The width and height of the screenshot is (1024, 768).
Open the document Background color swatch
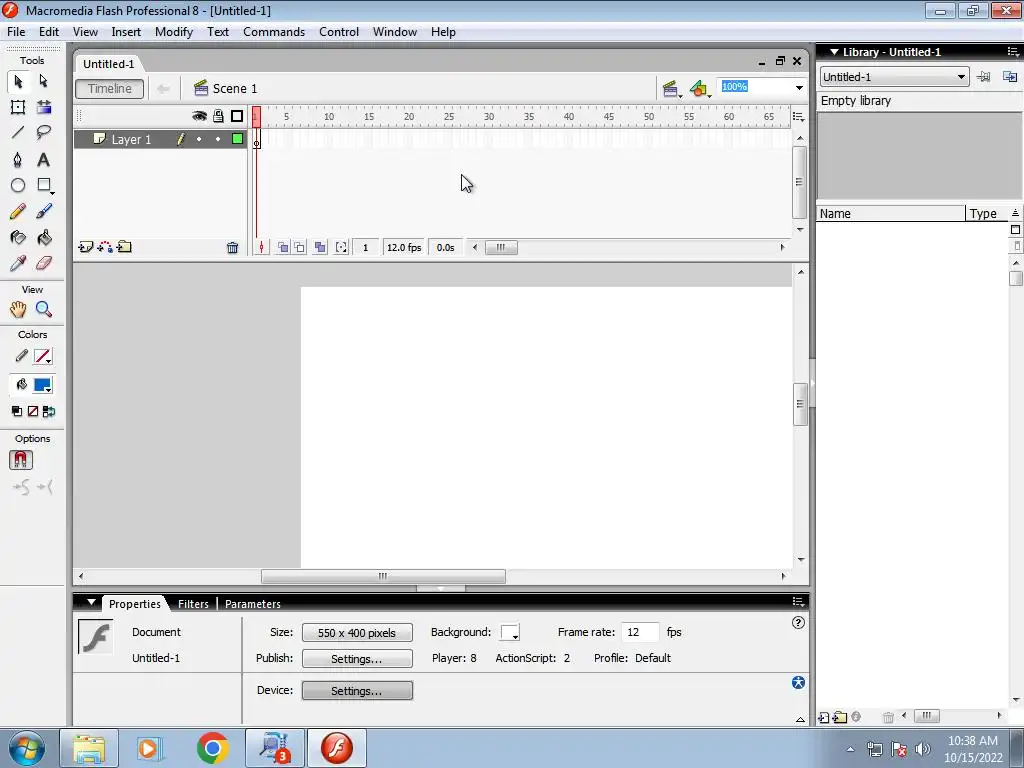tap(510, 633)
